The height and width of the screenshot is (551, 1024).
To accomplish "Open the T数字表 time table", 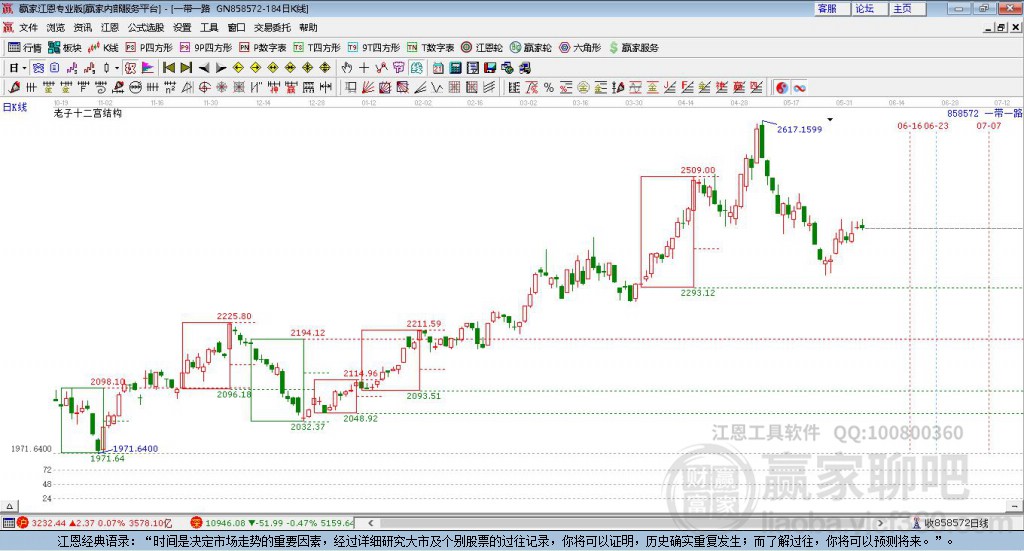I will (430, 48).
